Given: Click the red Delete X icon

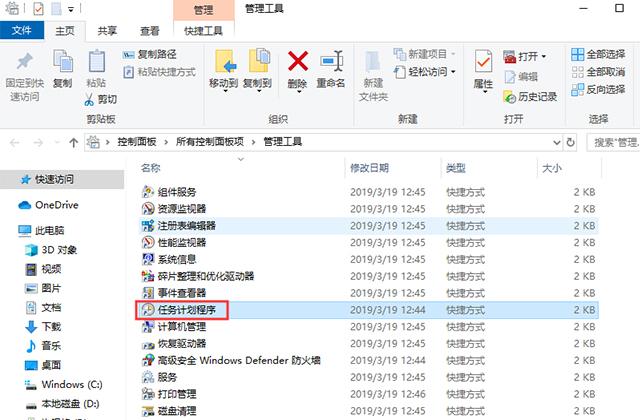Looking at the screenshot, I should tap(298, 61).
